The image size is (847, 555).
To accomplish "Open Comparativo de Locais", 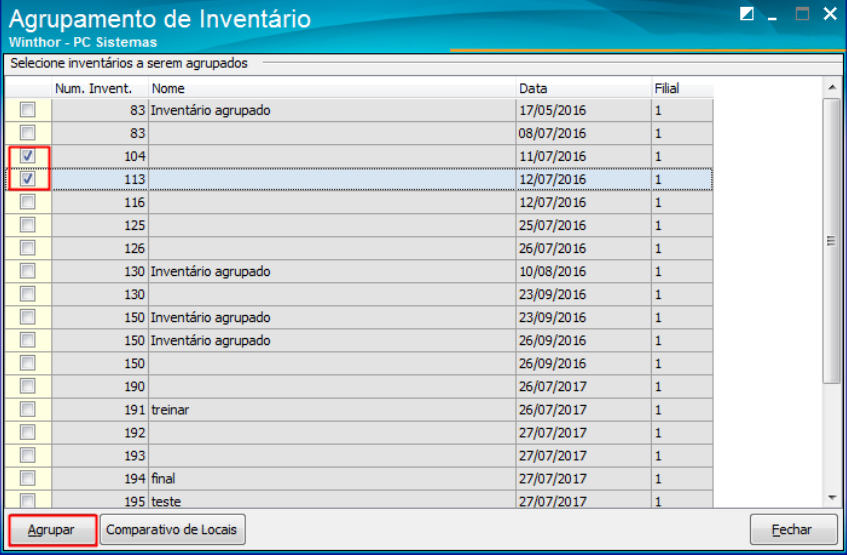I will click(172, 530).
